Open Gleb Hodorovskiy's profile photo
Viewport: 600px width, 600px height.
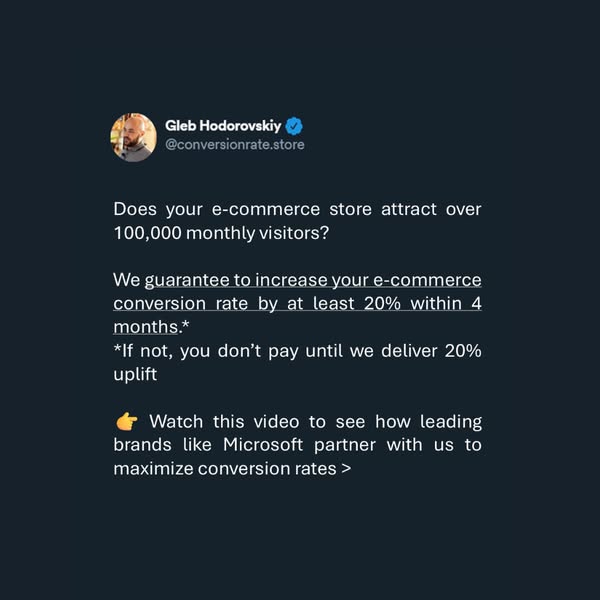pos(133,136)
